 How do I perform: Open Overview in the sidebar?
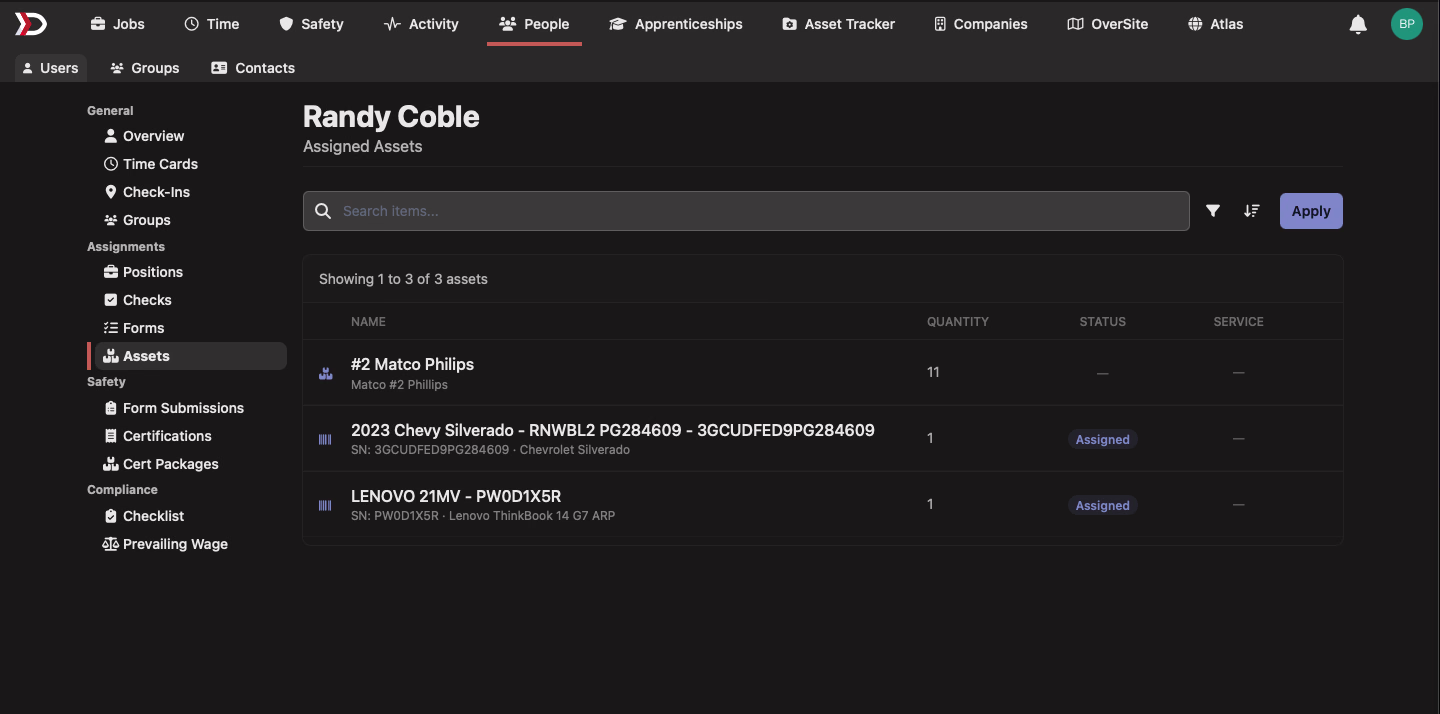point(153,136)
